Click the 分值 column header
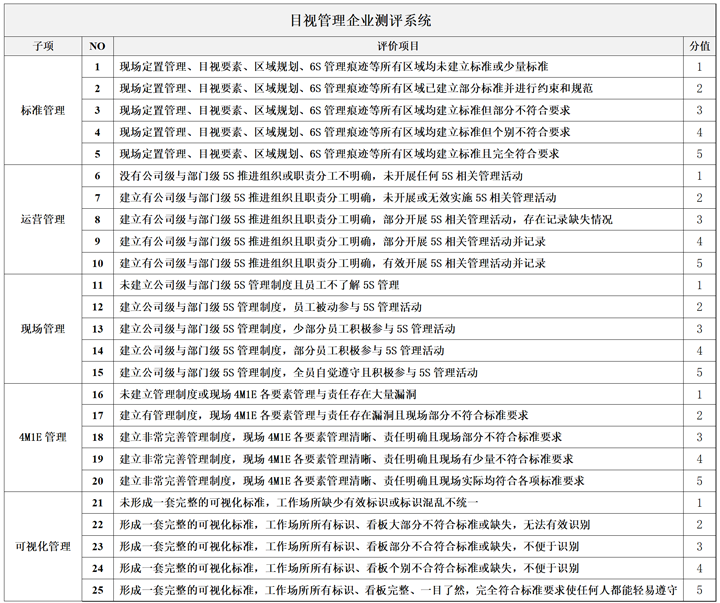 [699, 46]
